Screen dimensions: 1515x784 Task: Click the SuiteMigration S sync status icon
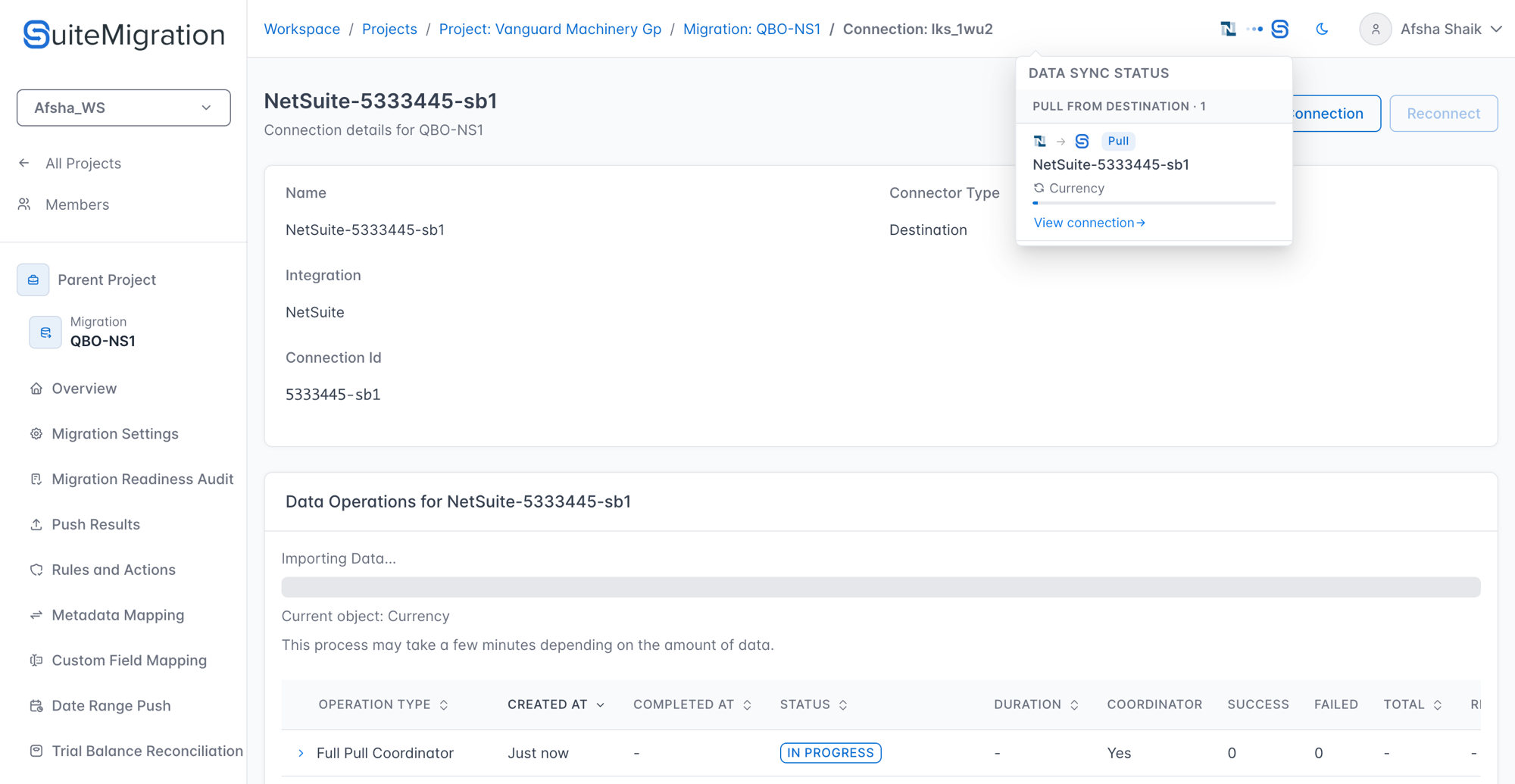pos(1279,29)
